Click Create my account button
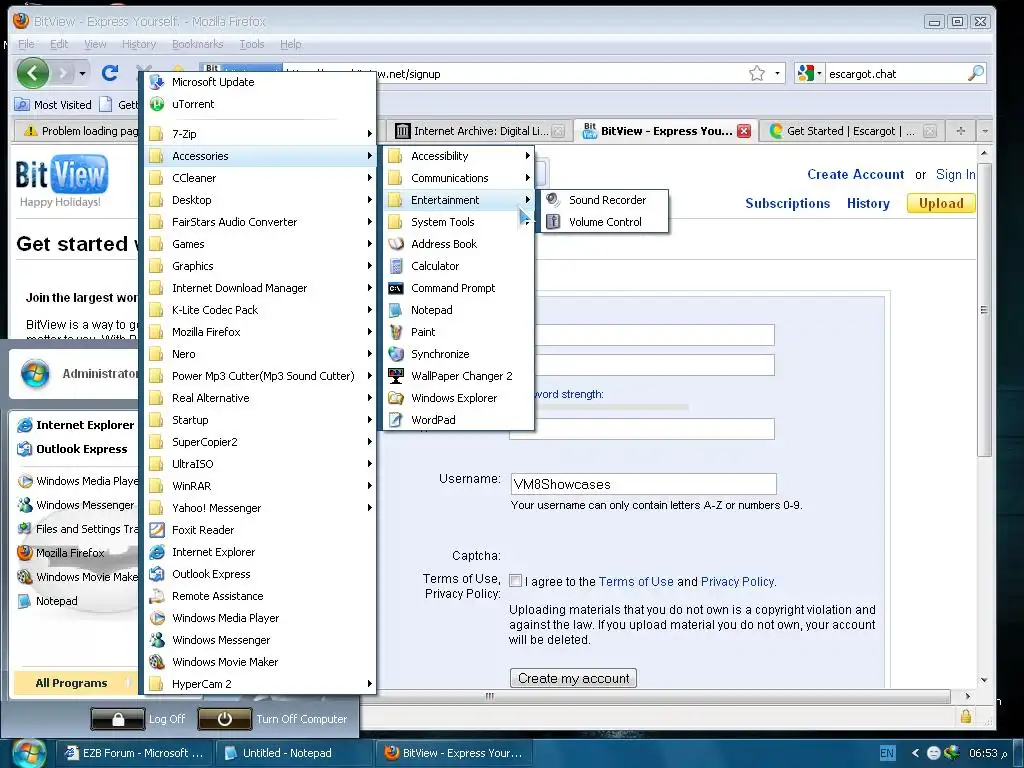 573,679
